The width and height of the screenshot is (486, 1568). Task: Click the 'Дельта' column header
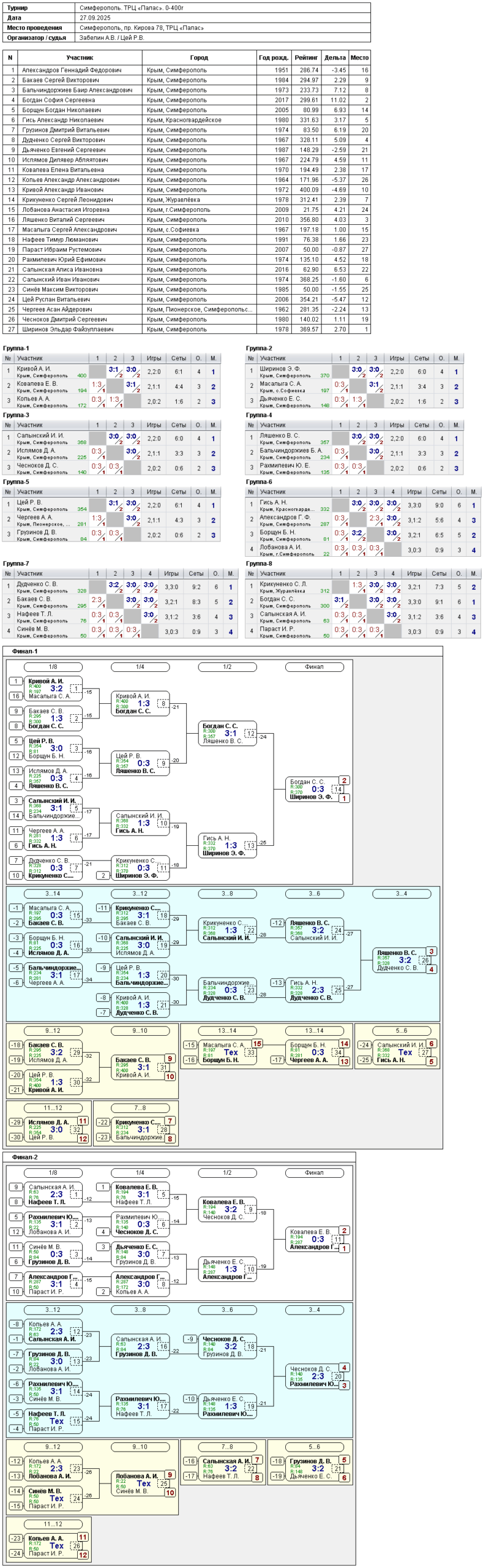point(335,58)
